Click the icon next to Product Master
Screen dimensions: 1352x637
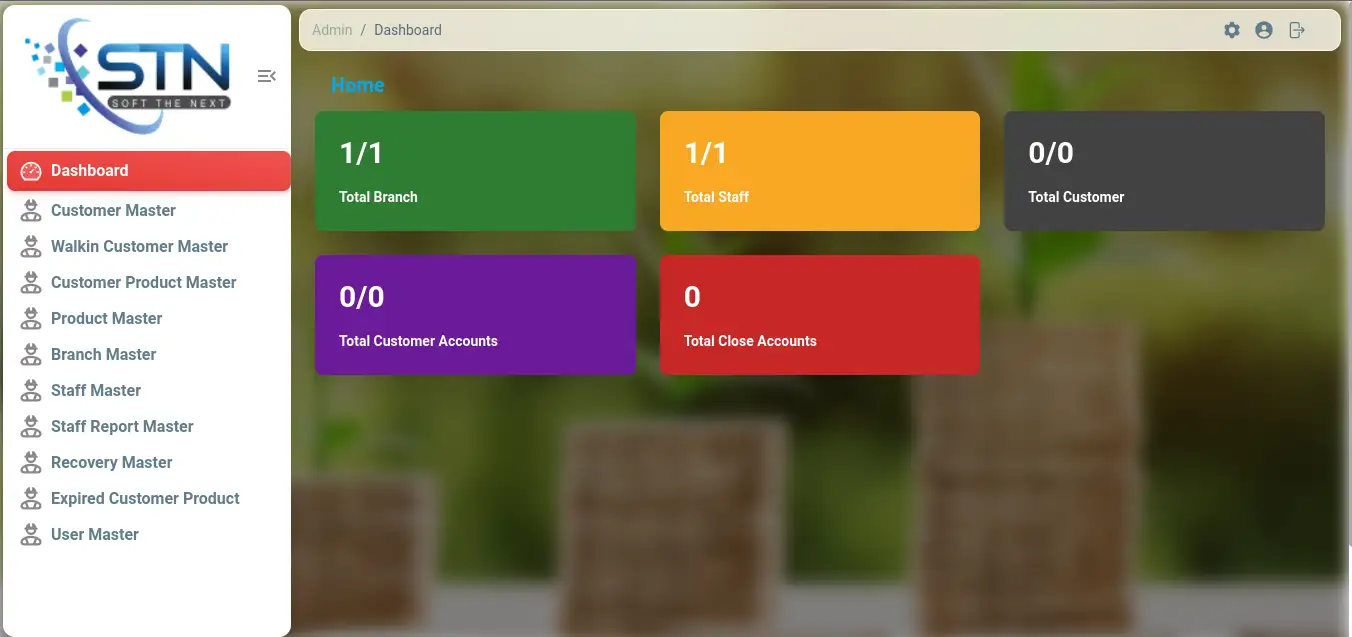click(31, 318)
